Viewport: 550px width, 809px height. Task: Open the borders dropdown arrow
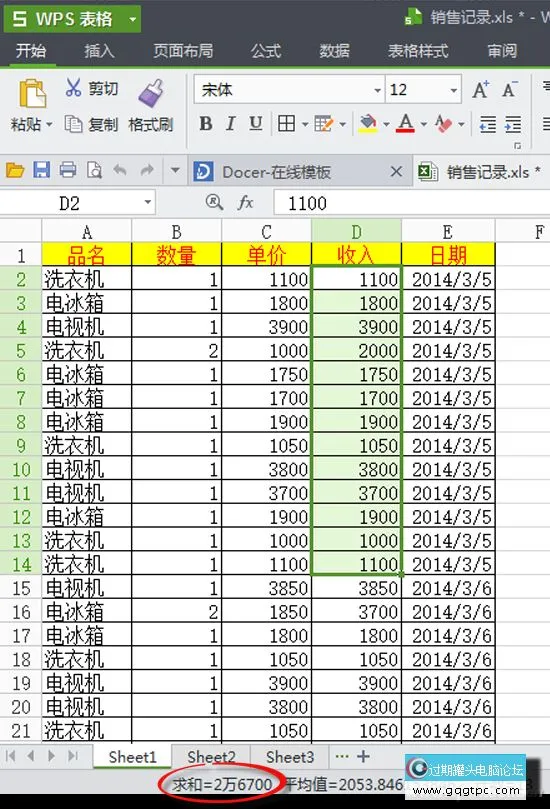(x=304, y=124)
